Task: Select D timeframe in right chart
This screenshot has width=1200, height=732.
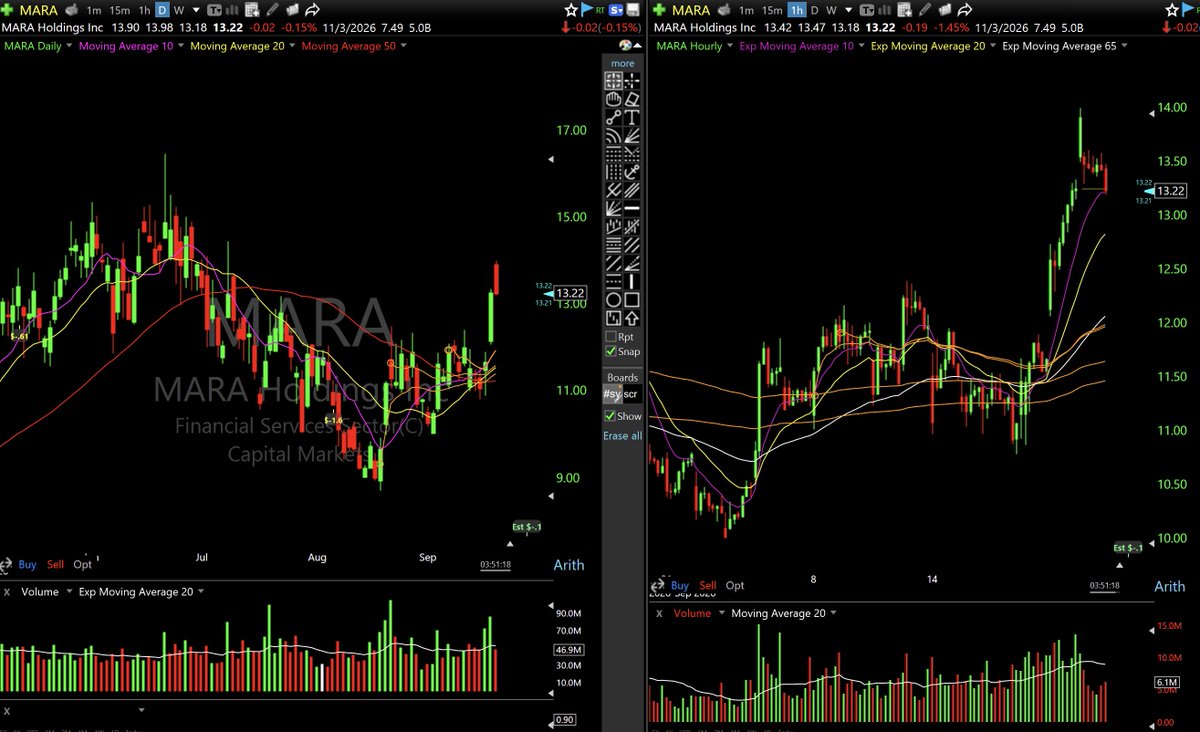Action: [815, 10]
